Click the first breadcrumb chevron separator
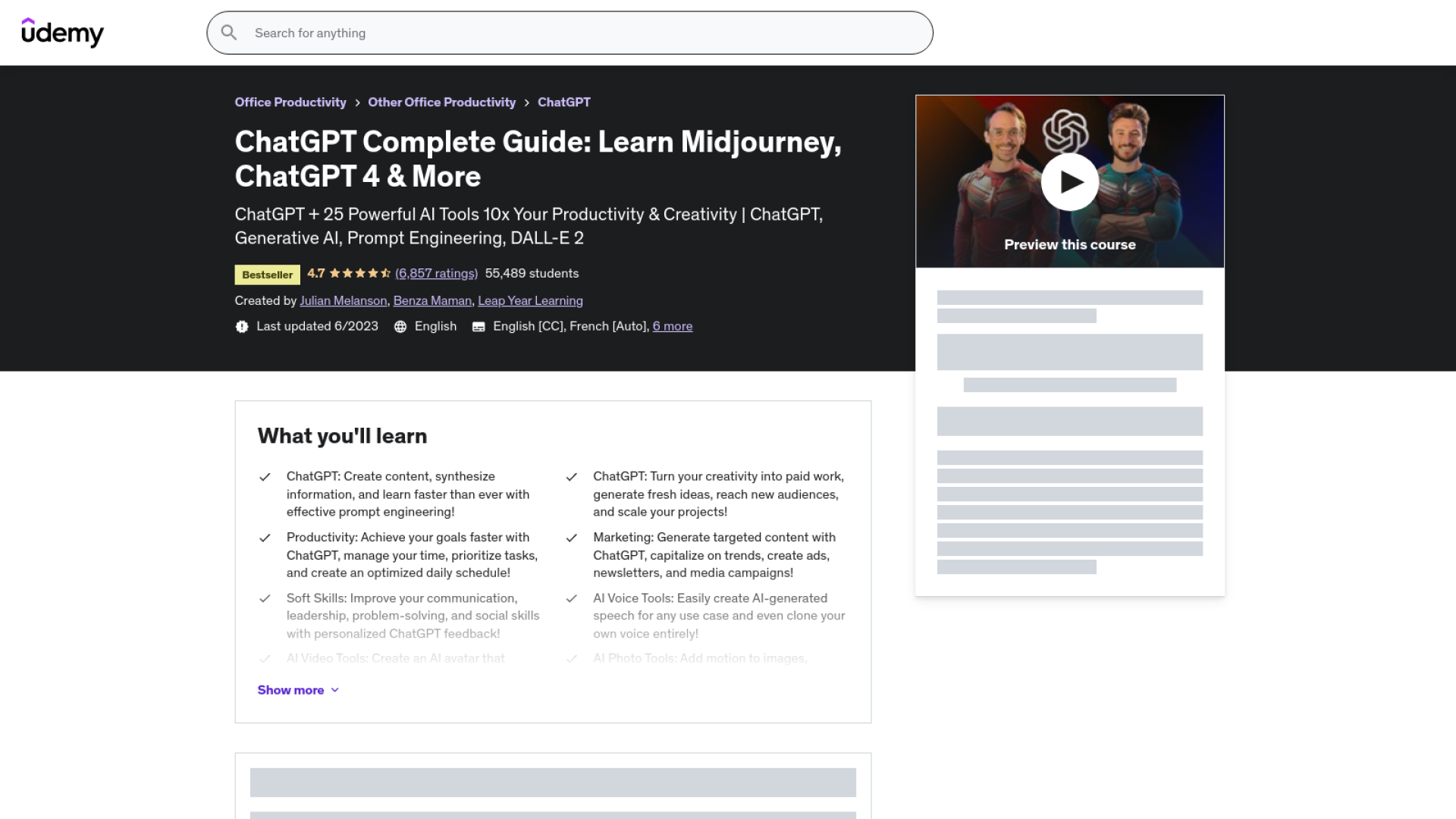 [357, 103]
